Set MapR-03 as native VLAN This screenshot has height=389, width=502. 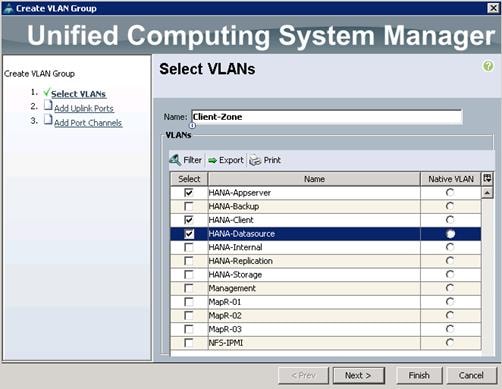point(450,329)
